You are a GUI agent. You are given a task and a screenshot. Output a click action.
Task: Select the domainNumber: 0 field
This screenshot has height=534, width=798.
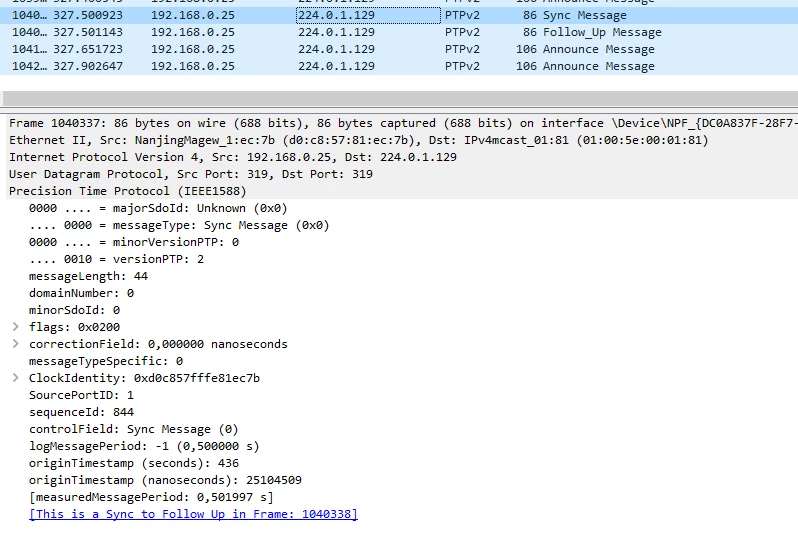pos(81,293)
